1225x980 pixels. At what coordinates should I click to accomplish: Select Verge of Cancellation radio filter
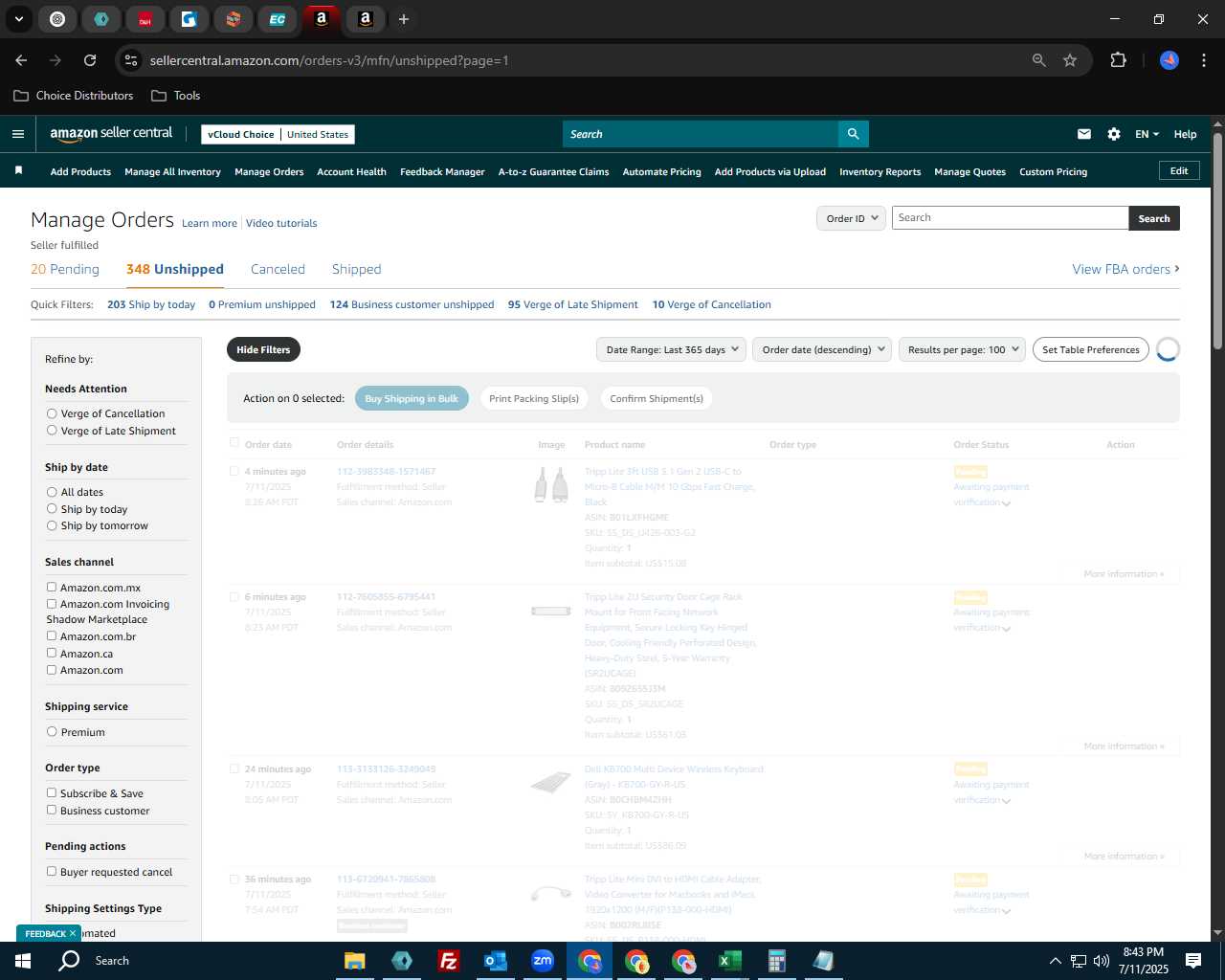click(x=52, y=413)
